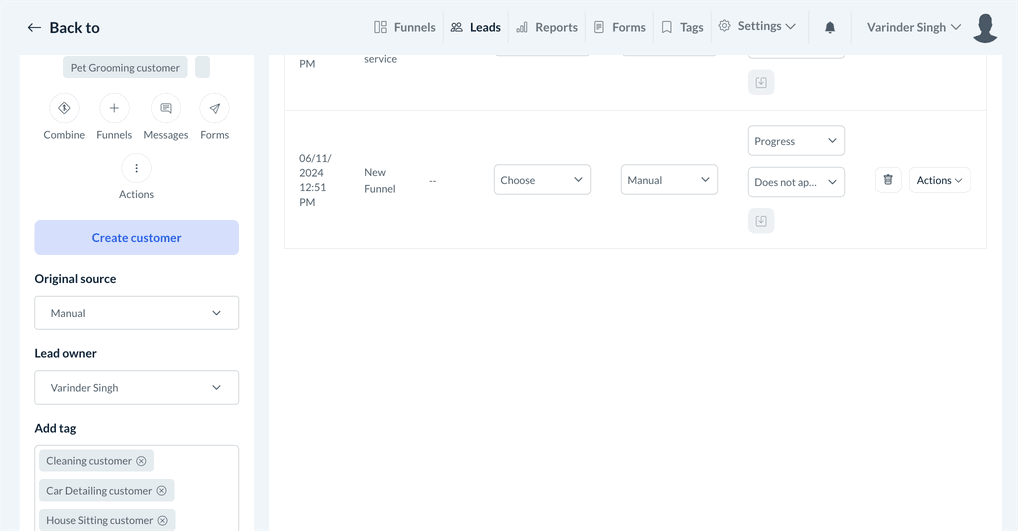1018x531 pixels.
Task: Open the Lead owner dropdown
Action: [136, 388]
